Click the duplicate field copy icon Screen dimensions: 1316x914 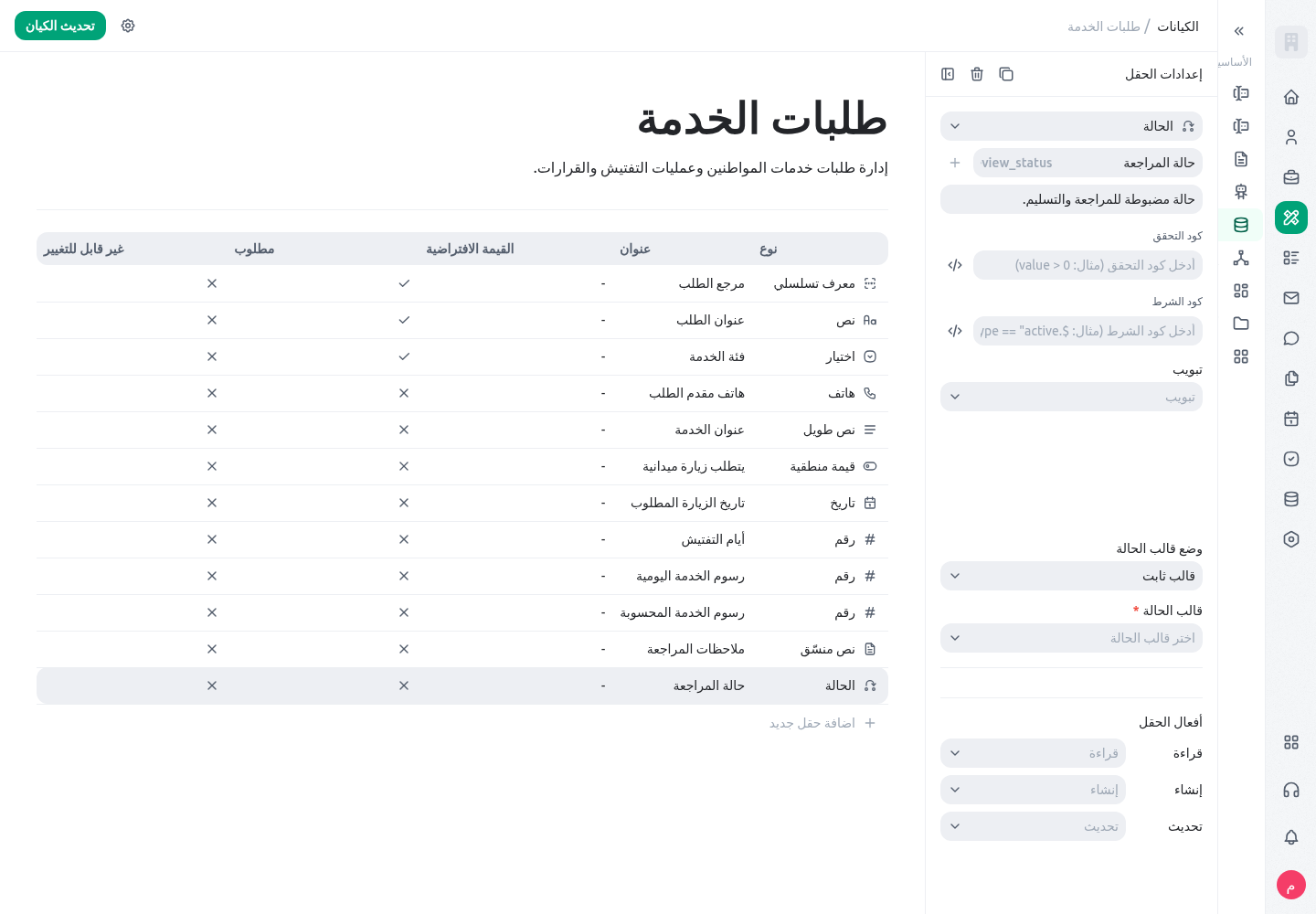tap(1006, 74)
